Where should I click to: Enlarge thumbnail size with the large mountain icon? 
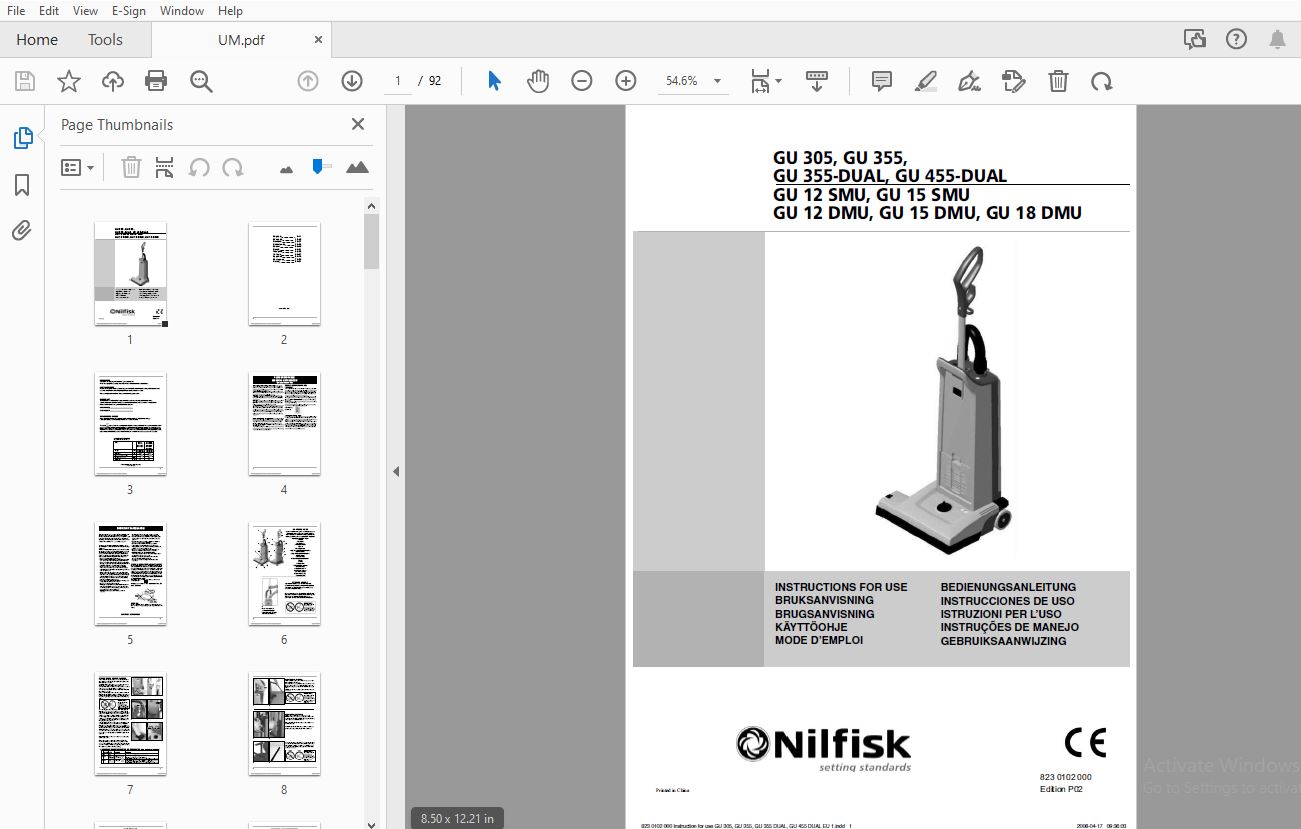point(357,167)
